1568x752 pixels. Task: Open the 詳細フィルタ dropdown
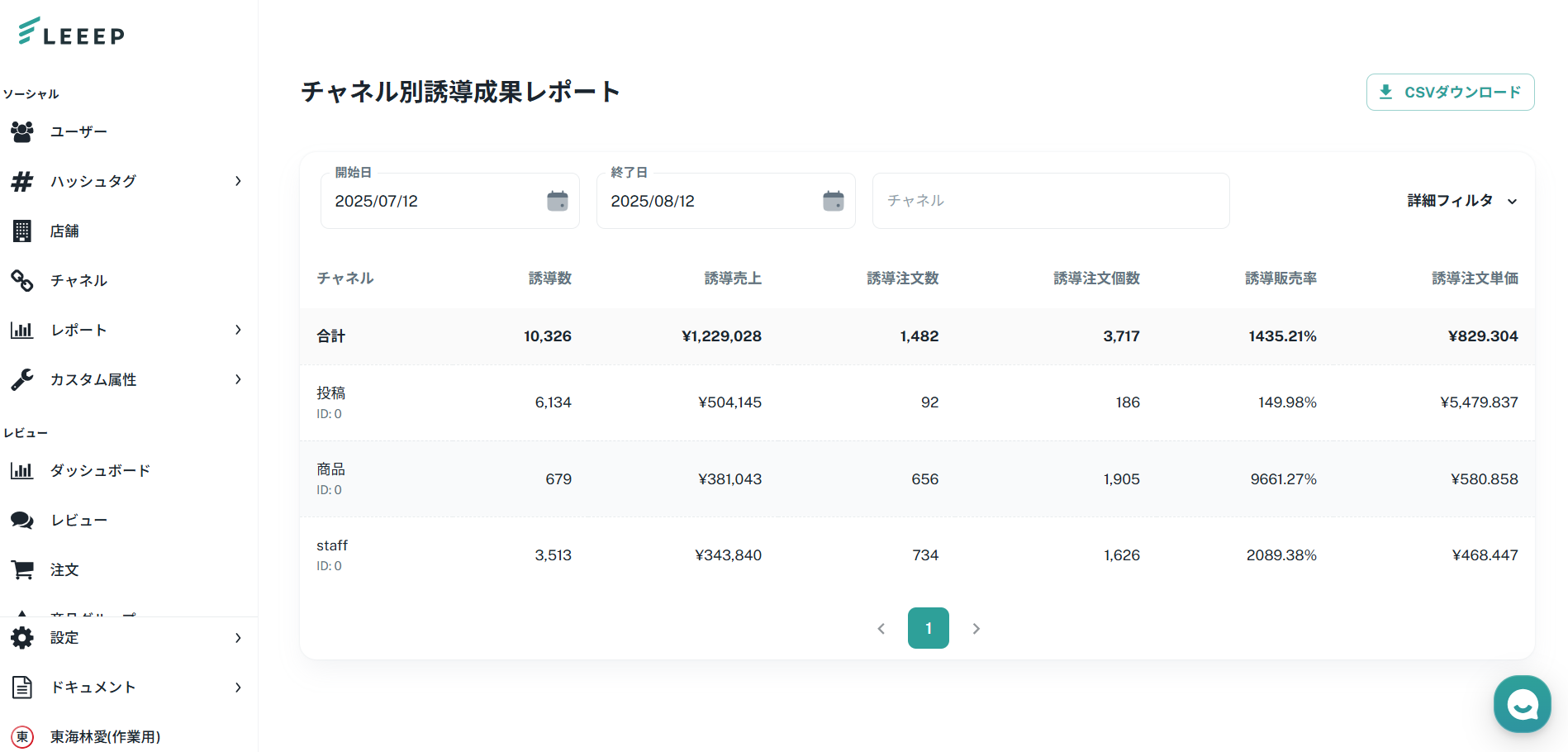click(x=1461, y=201)
